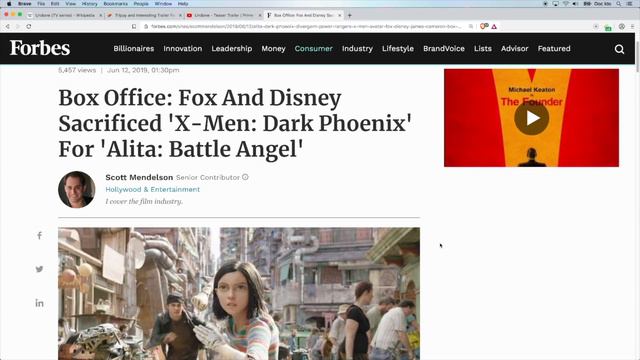Open the Bookmarks menu
Screen dimensions: 640x360
point(116,4)
